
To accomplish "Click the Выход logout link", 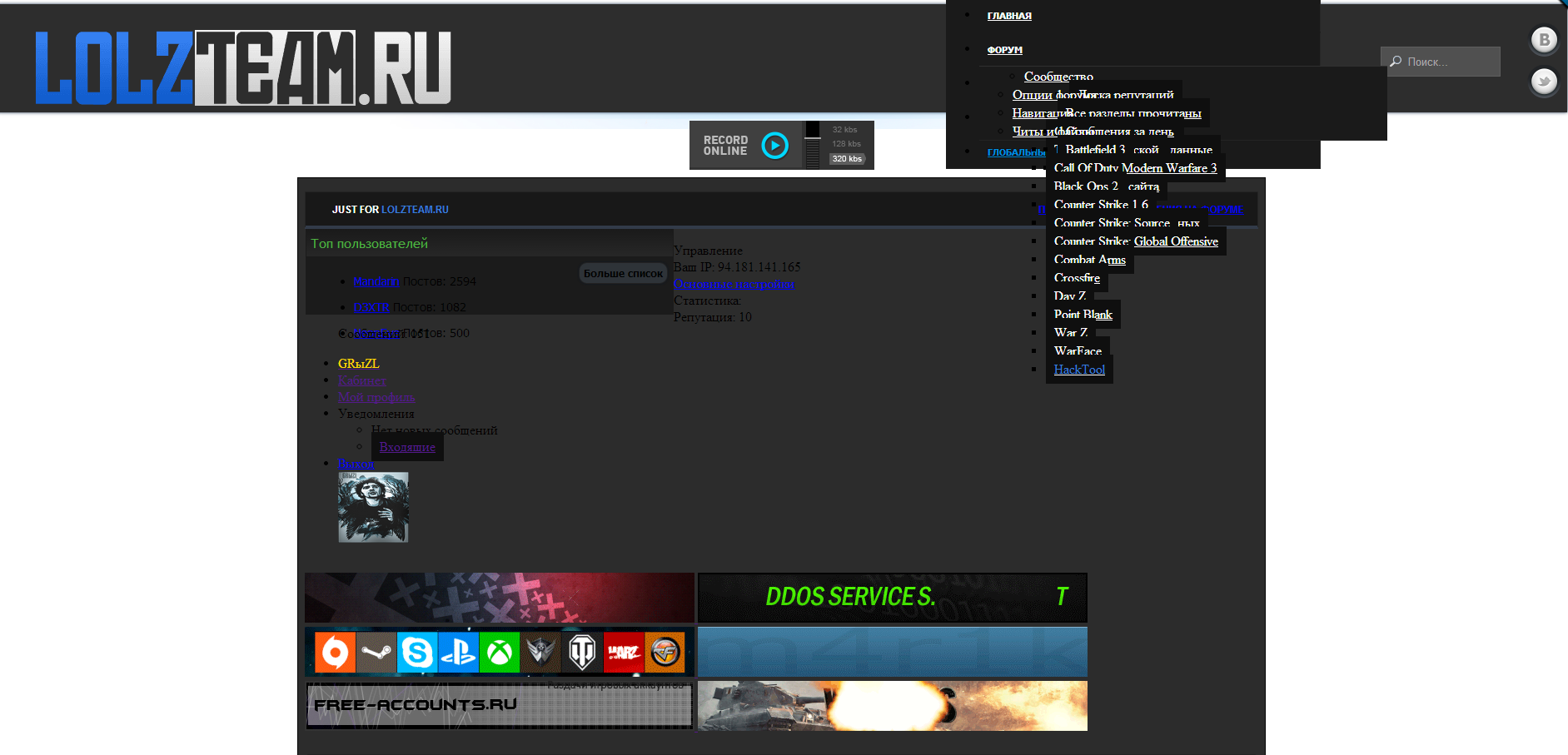I will pyautogui.click(x=356, y=464).
